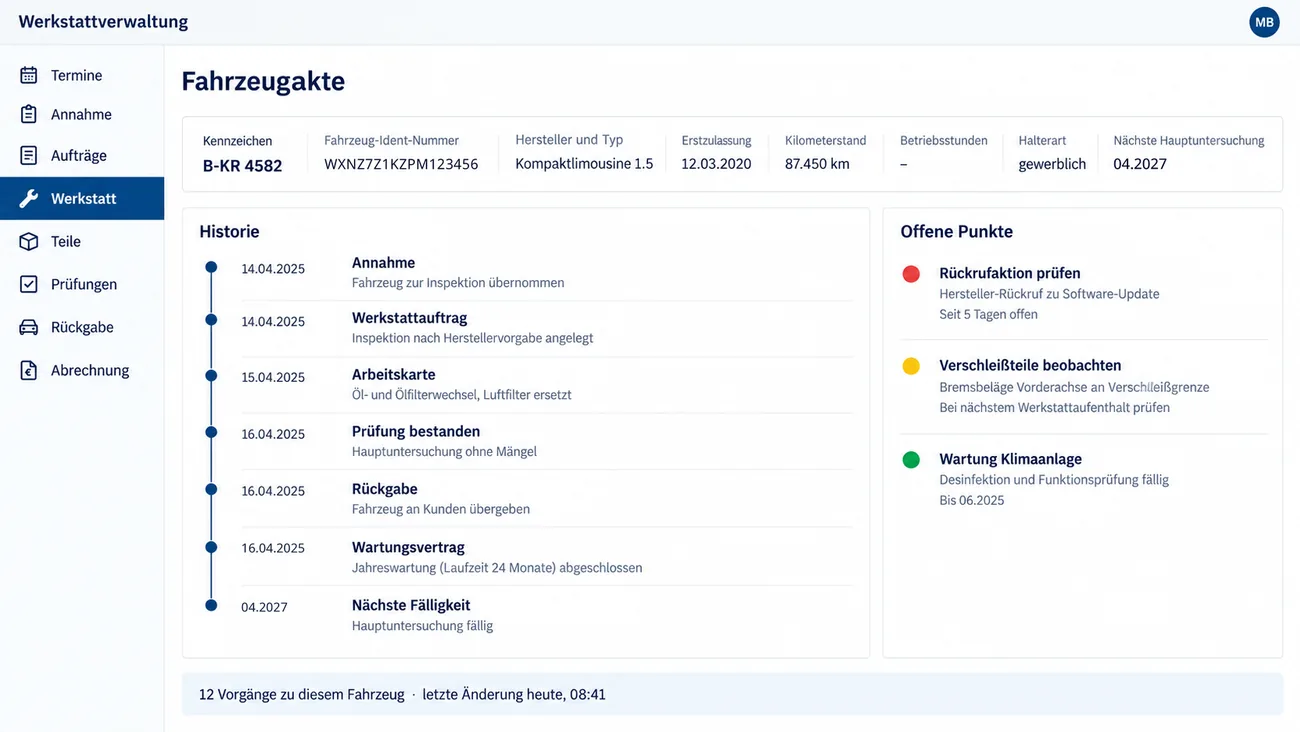Open the Prüfung bestanden history entry
The width and height of the screenshot is (1300, 732).
click(x=416, y=431)
